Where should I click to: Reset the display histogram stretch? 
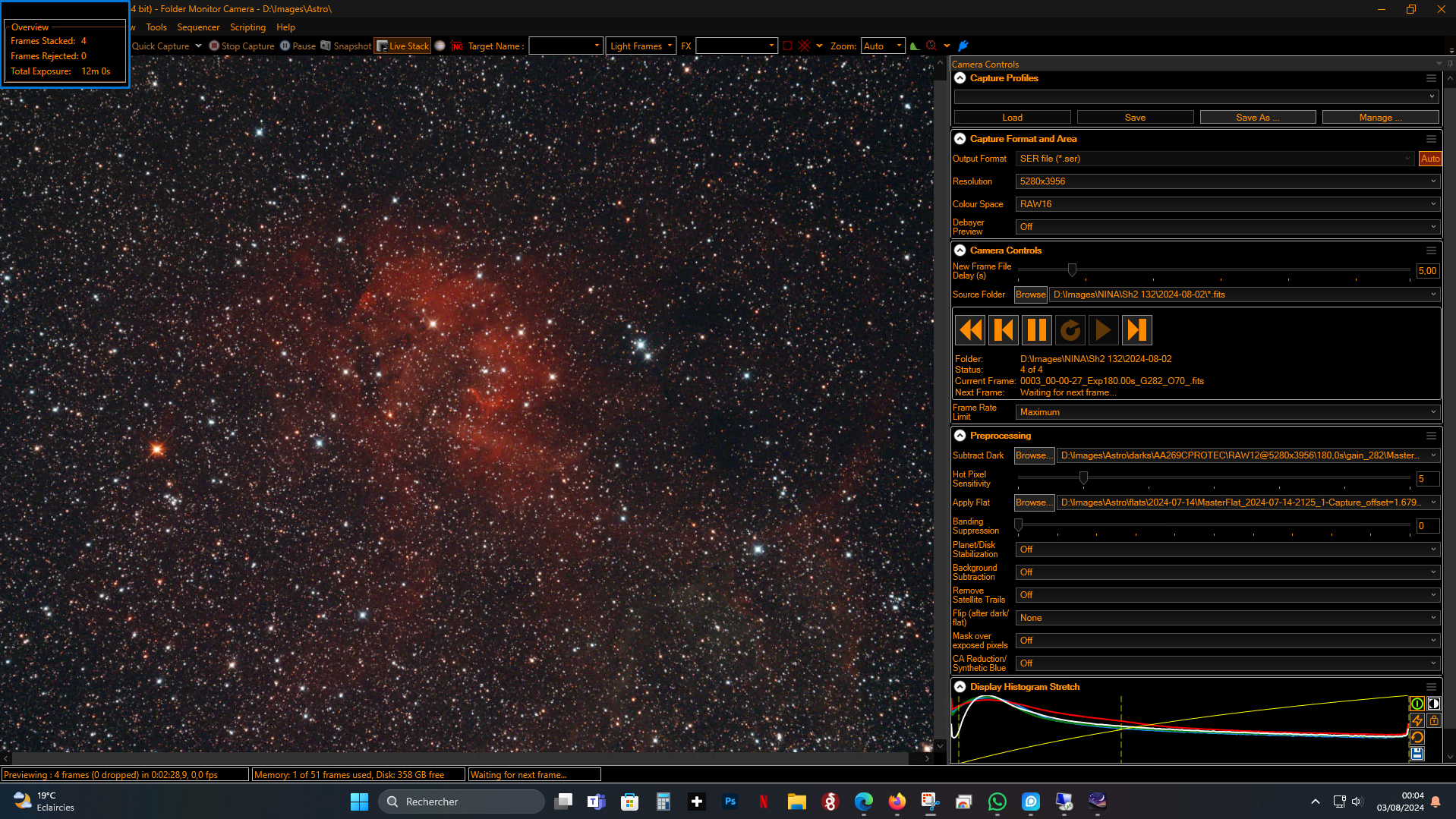pyautogui.click(x=1417, y=737)
